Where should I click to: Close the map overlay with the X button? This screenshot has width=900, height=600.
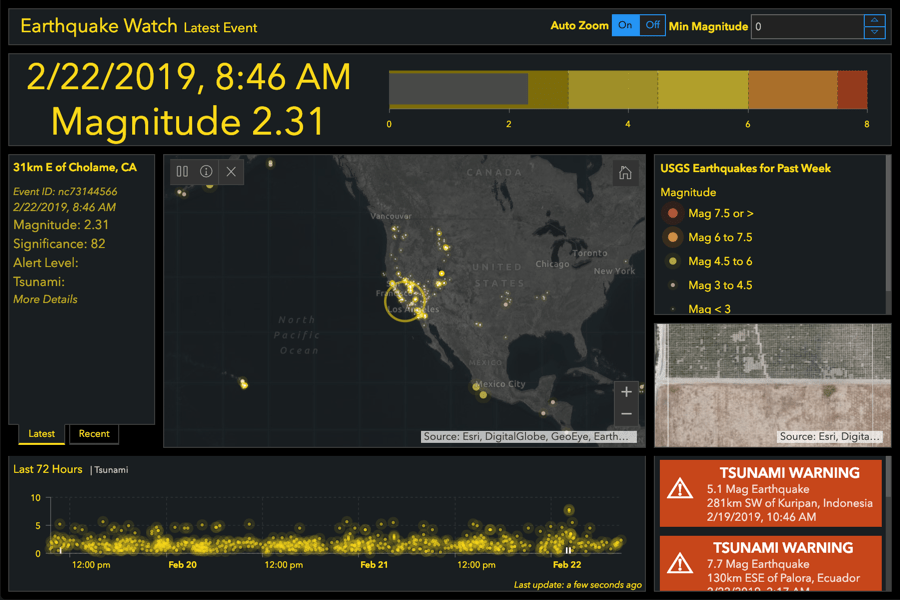(230, 171)
